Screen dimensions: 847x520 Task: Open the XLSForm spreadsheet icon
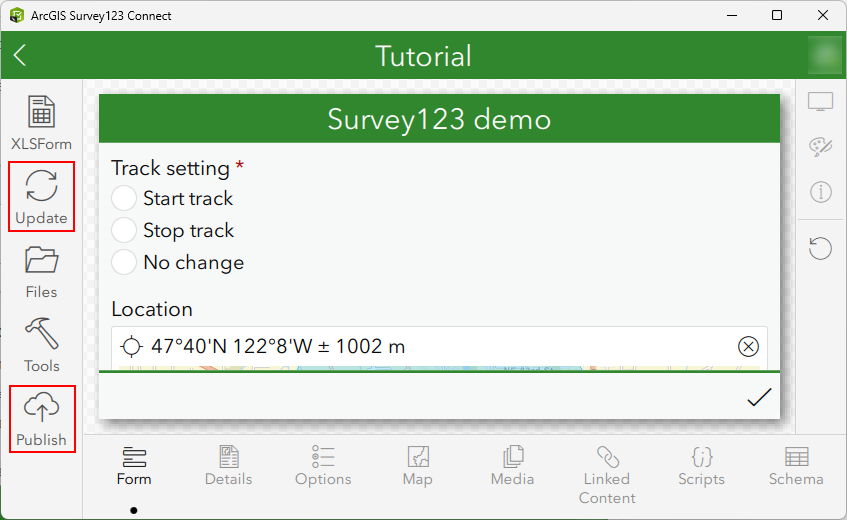pos(41,113)
